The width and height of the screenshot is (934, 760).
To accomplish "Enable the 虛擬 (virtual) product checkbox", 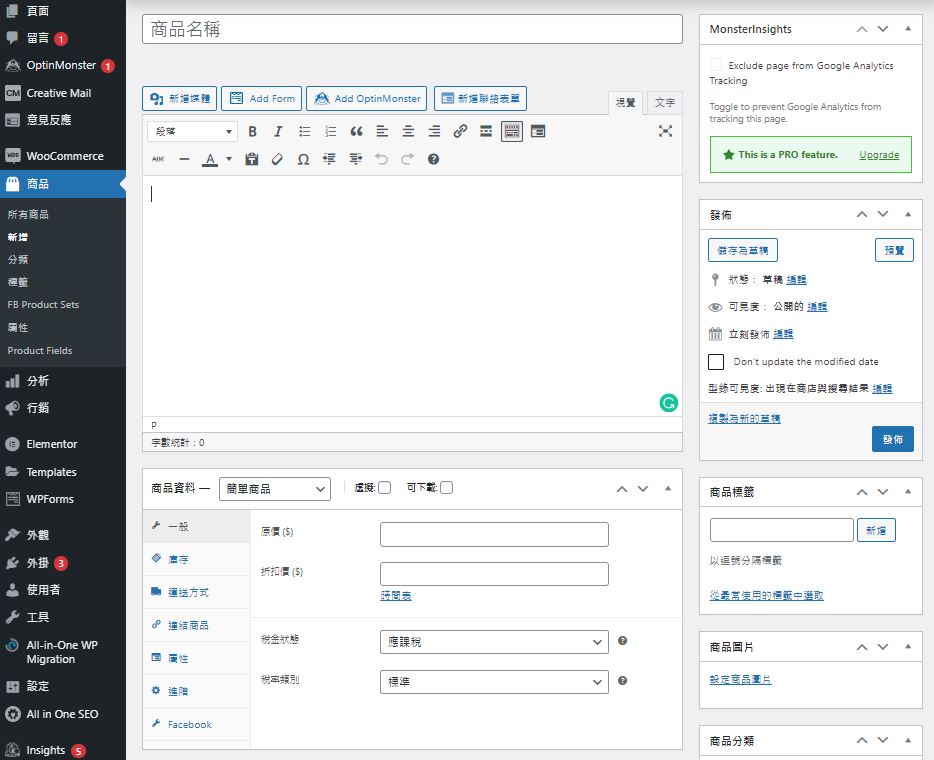I will click(384, 488).
